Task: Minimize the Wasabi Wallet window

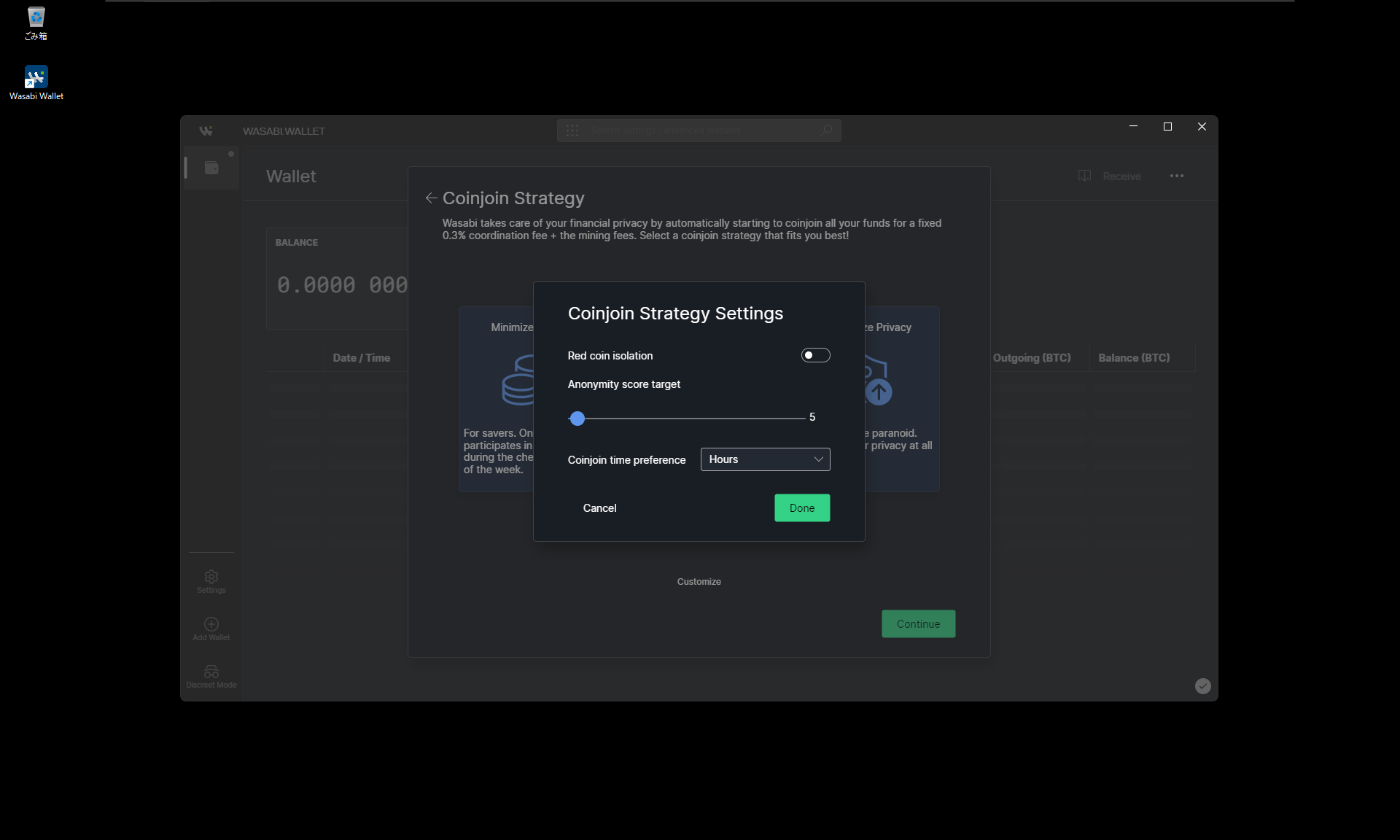Action: click(1133, 127)
